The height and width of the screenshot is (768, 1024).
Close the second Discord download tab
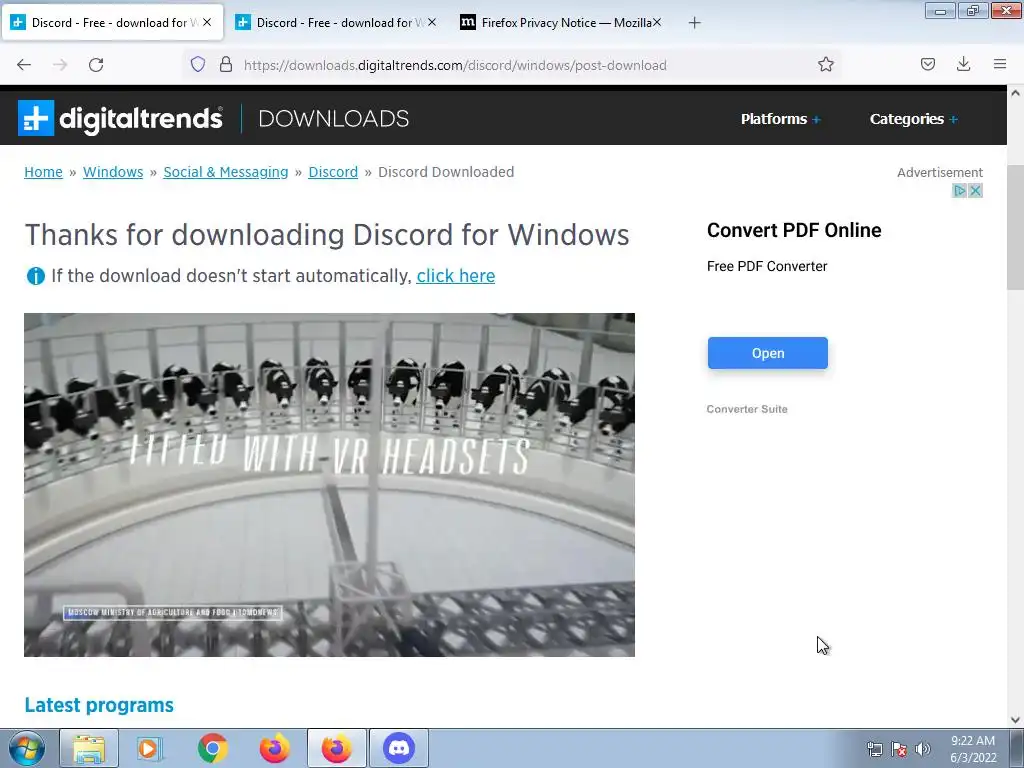tap(432, 22)
